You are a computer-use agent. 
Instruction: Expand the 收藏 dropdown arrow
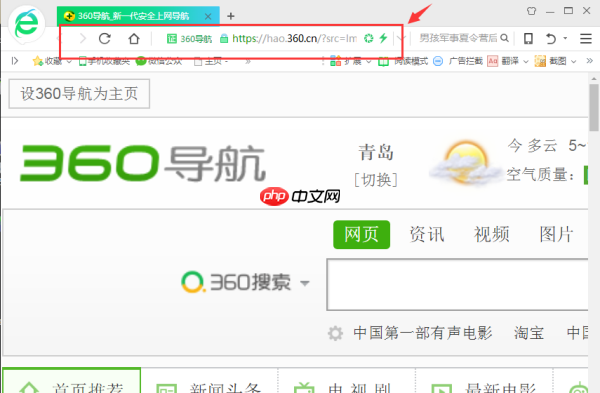pos(69,61)
